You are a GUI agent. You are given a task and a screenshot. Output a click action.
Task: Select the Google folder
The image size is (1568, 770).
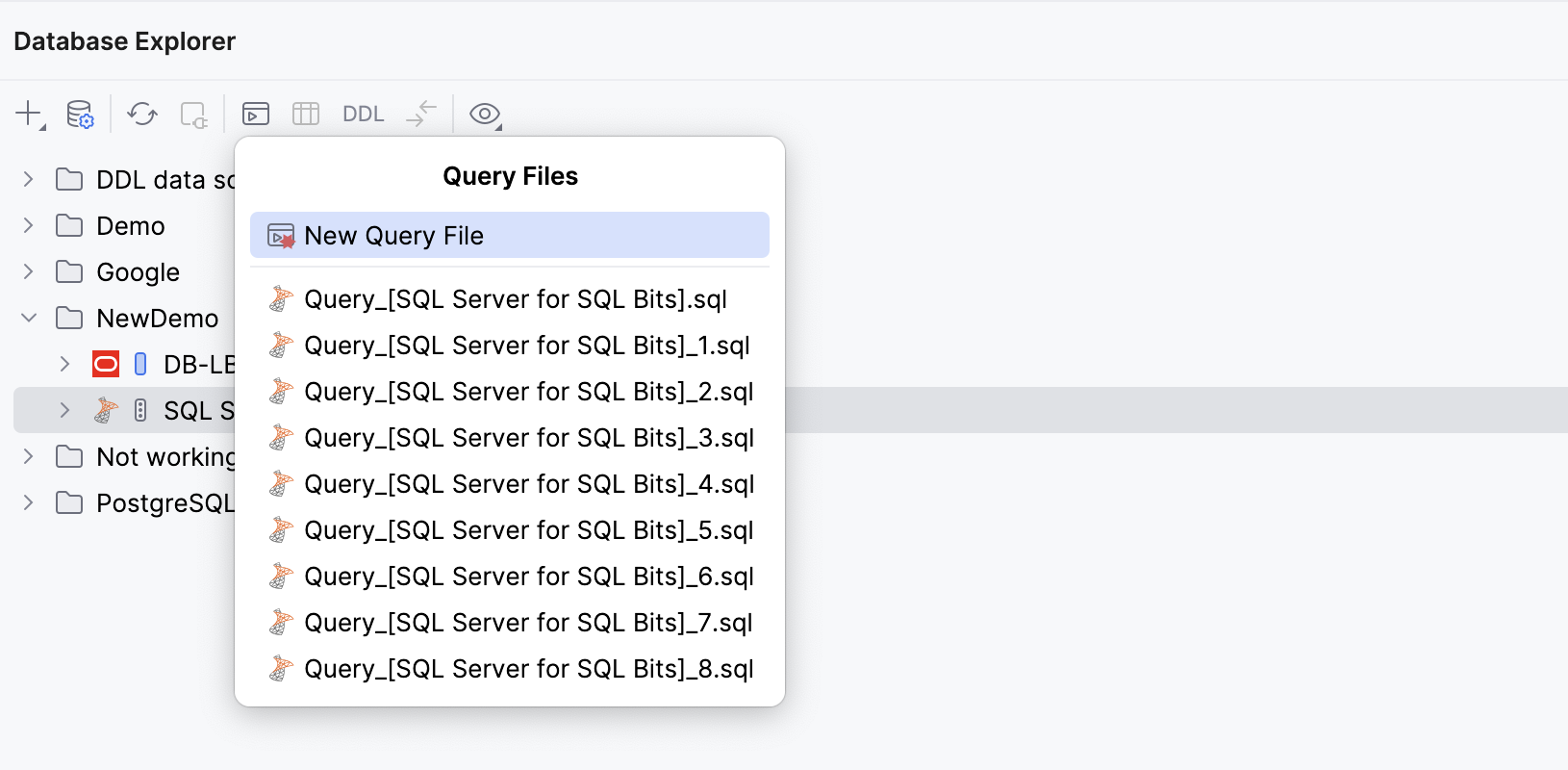pos(138,272)
